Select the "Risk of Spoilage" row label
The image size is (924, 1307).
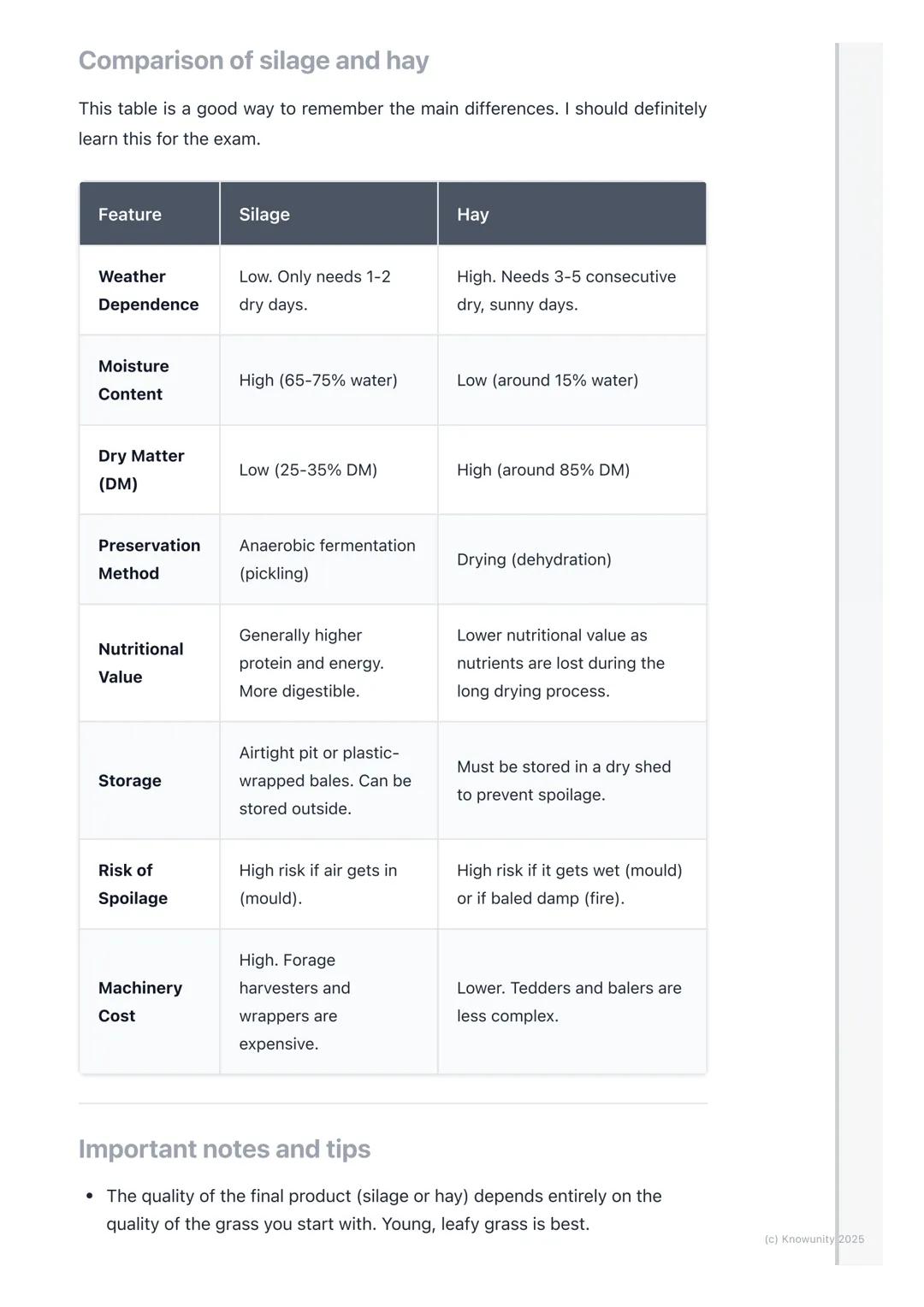coord(133,884)
